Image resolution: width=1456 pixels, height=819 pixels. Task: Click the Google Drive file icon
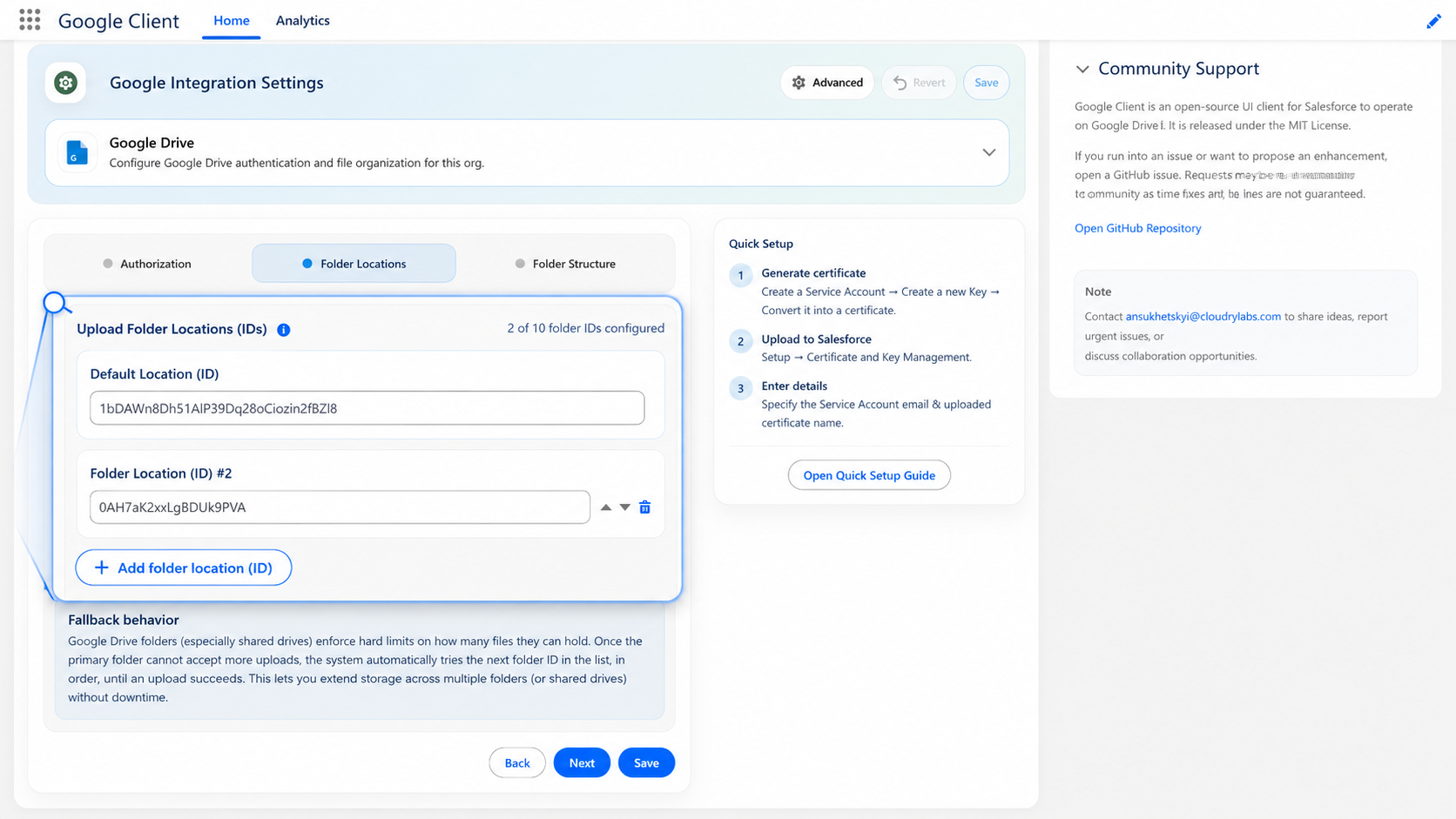click(x=78, y=153)
